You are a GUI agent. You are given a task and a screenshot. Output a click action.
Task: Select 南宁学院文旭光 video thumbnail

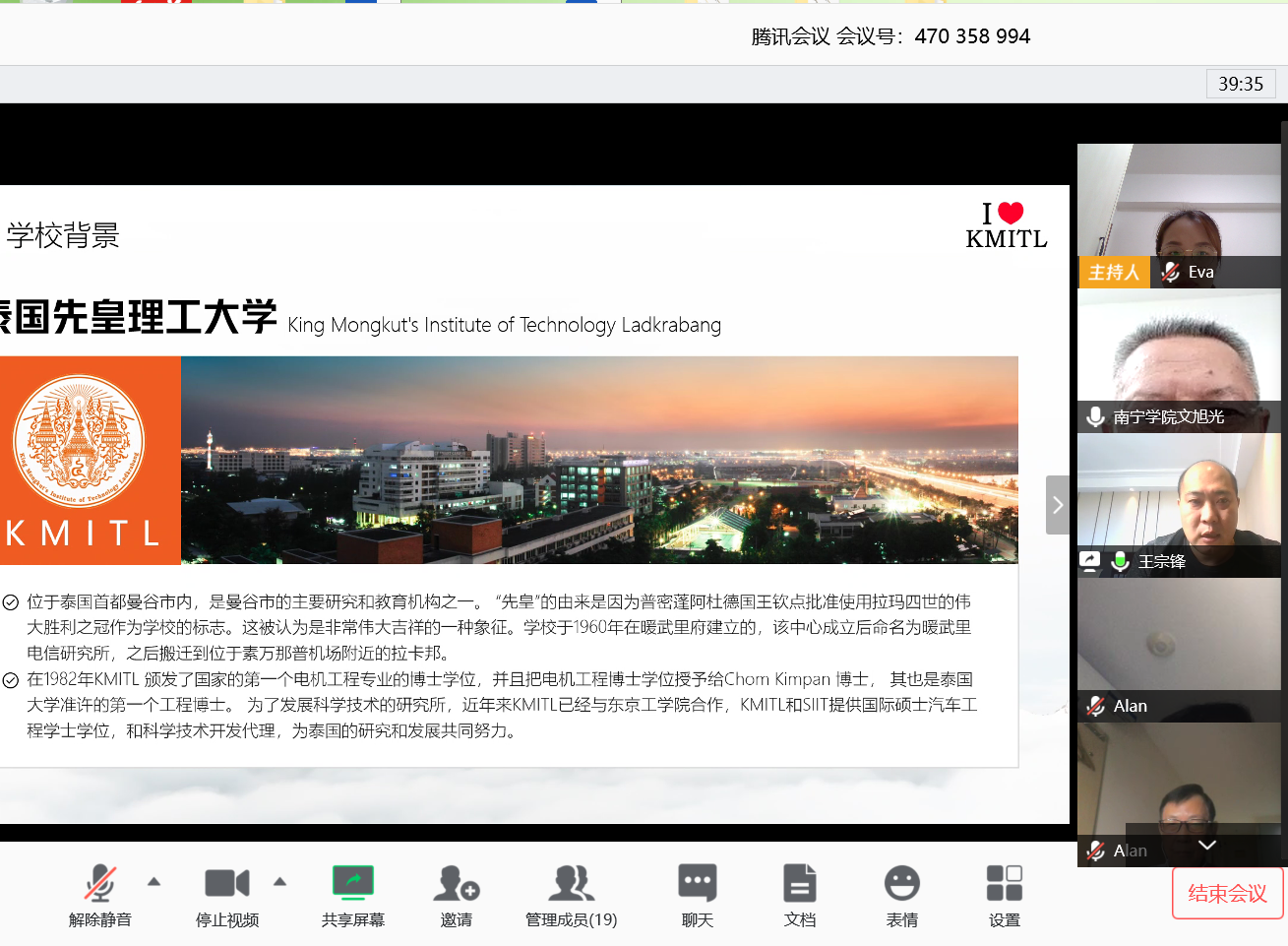tap(1179, 354)
